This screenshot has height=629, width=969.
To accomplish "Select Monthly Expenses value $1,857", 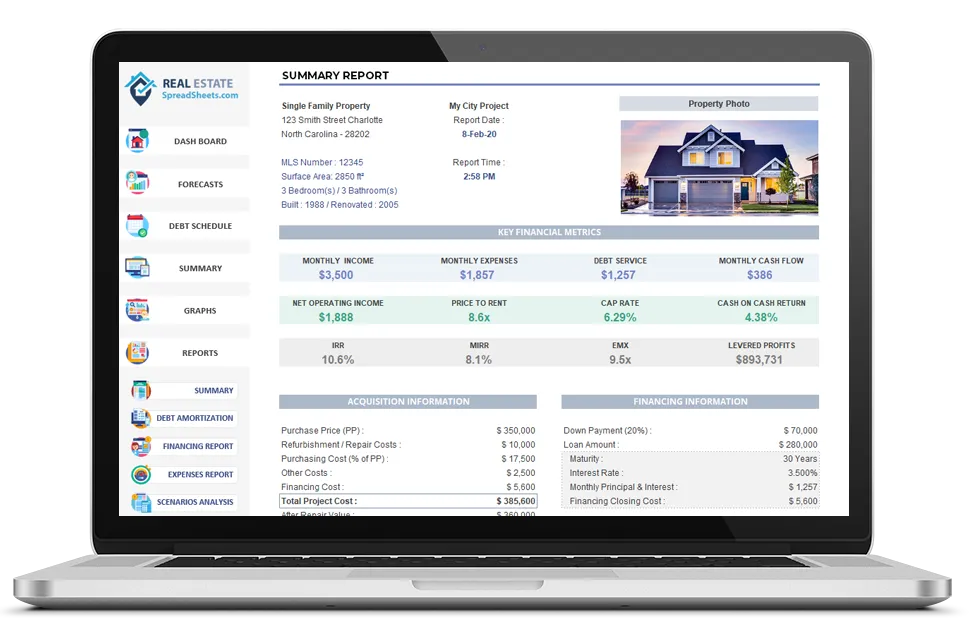I will (x=477, y=275).
